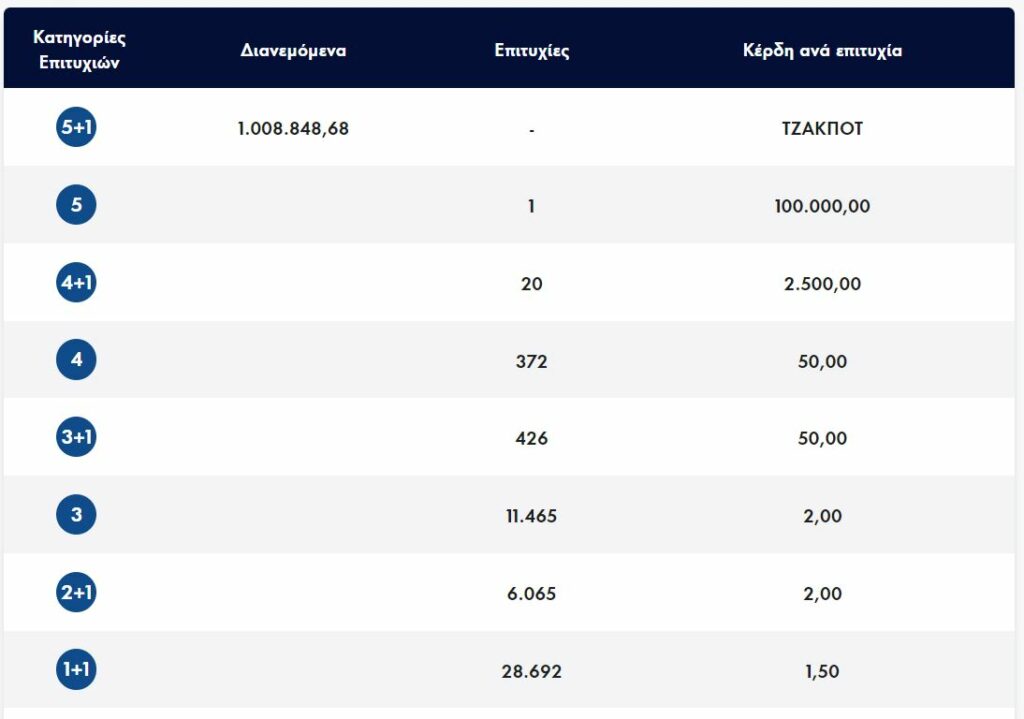Select the 3+1 category badge
The width and height of the screenshot is (1024, 719).
(x=77, y=438)
